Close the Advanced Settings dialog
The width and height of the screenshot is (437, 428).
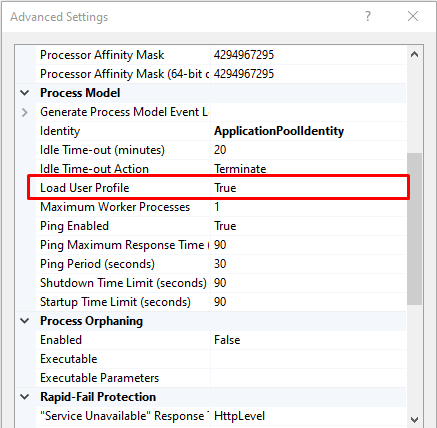coord(413,16)
